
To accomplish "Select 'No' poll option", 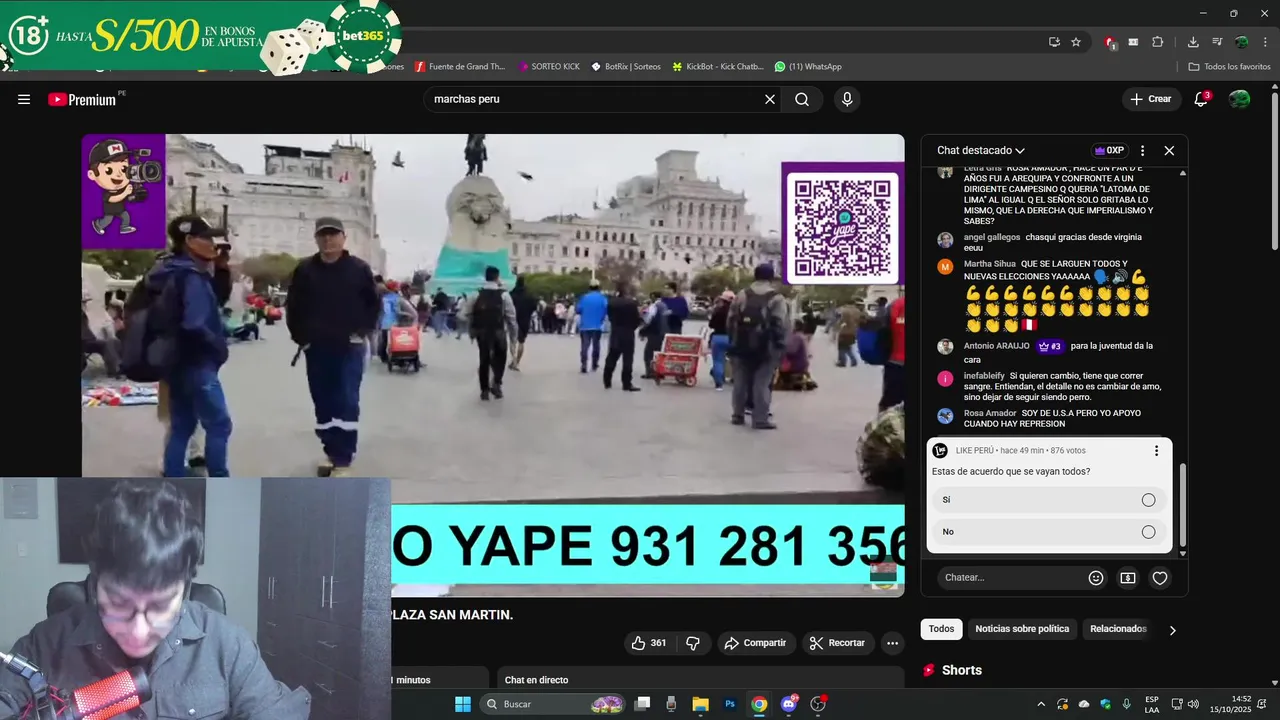I will (x=1049, y=532).
